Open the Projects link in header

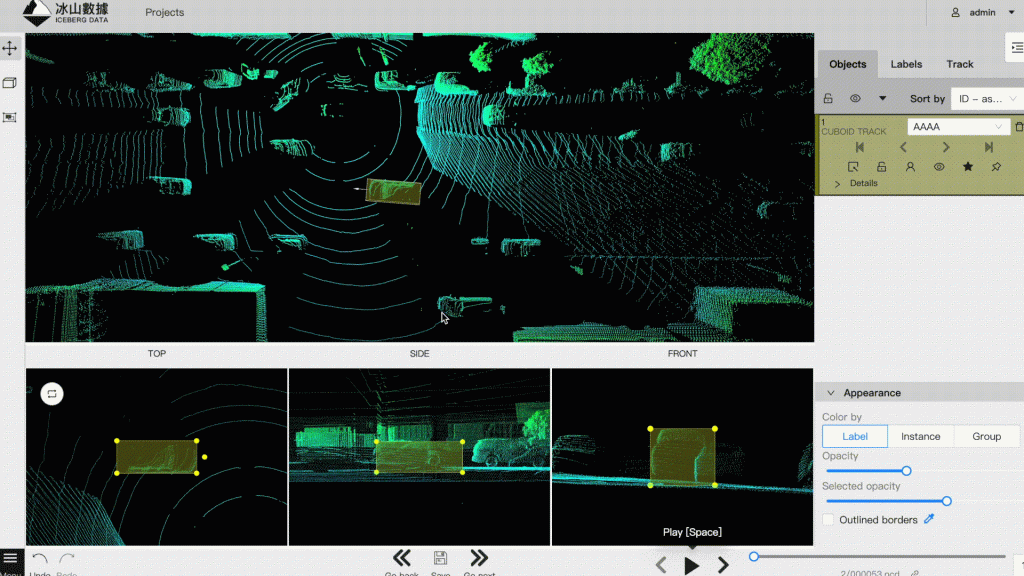tap(164, 13)
